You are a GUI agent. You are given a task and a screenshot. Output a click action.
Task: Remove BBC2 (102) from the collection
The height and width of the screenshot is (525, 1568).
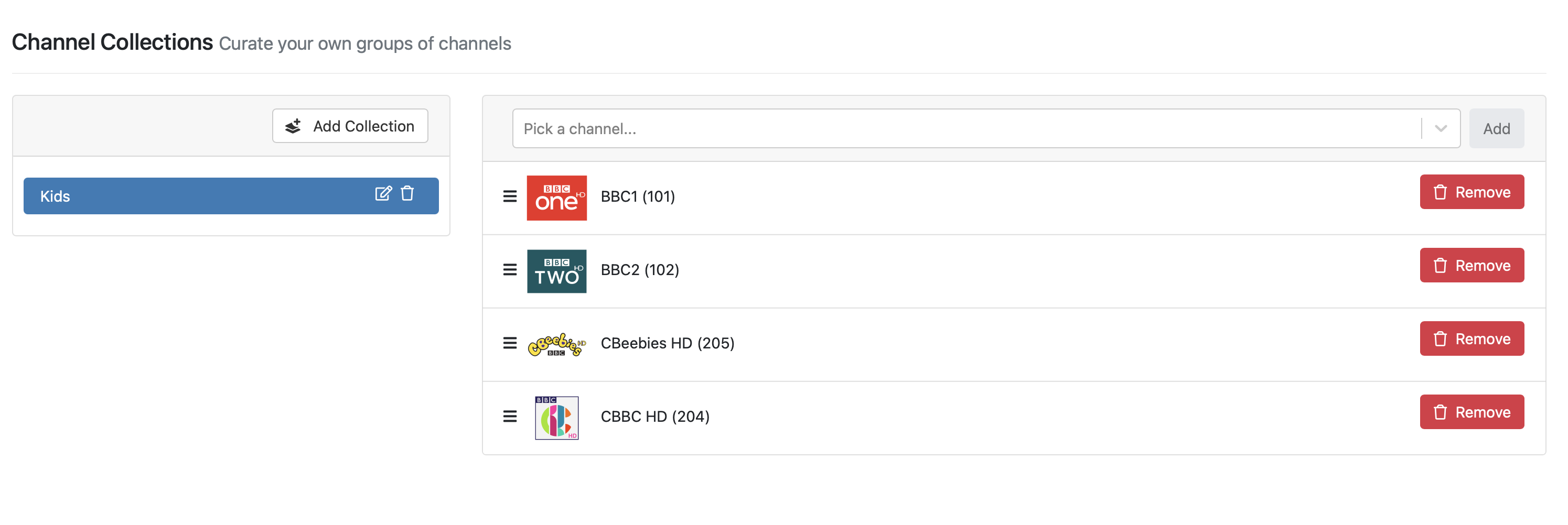point(1471,265)
